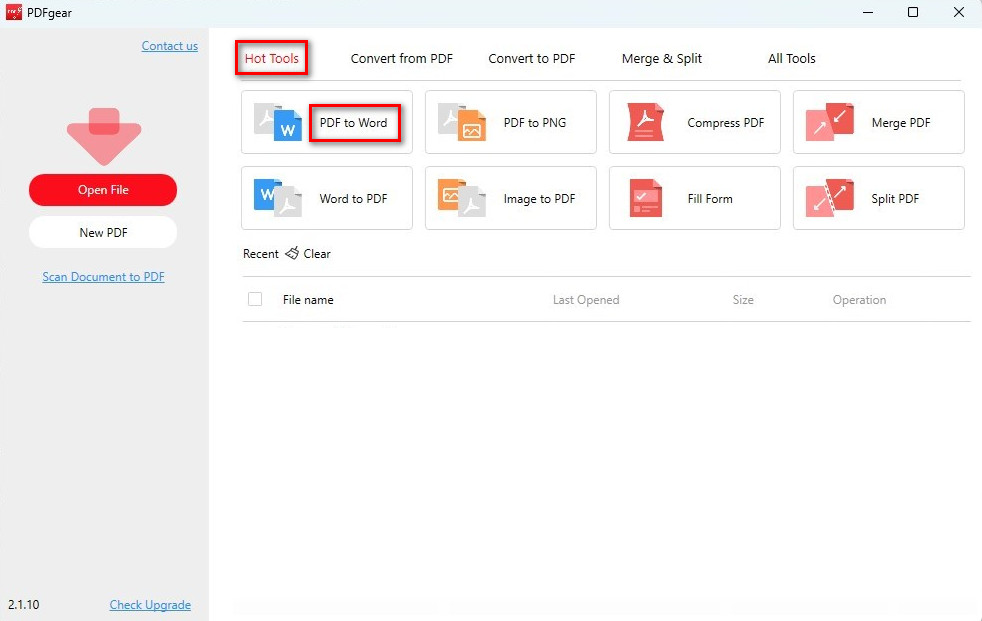Browse the All Tools tab

point(791,58)
